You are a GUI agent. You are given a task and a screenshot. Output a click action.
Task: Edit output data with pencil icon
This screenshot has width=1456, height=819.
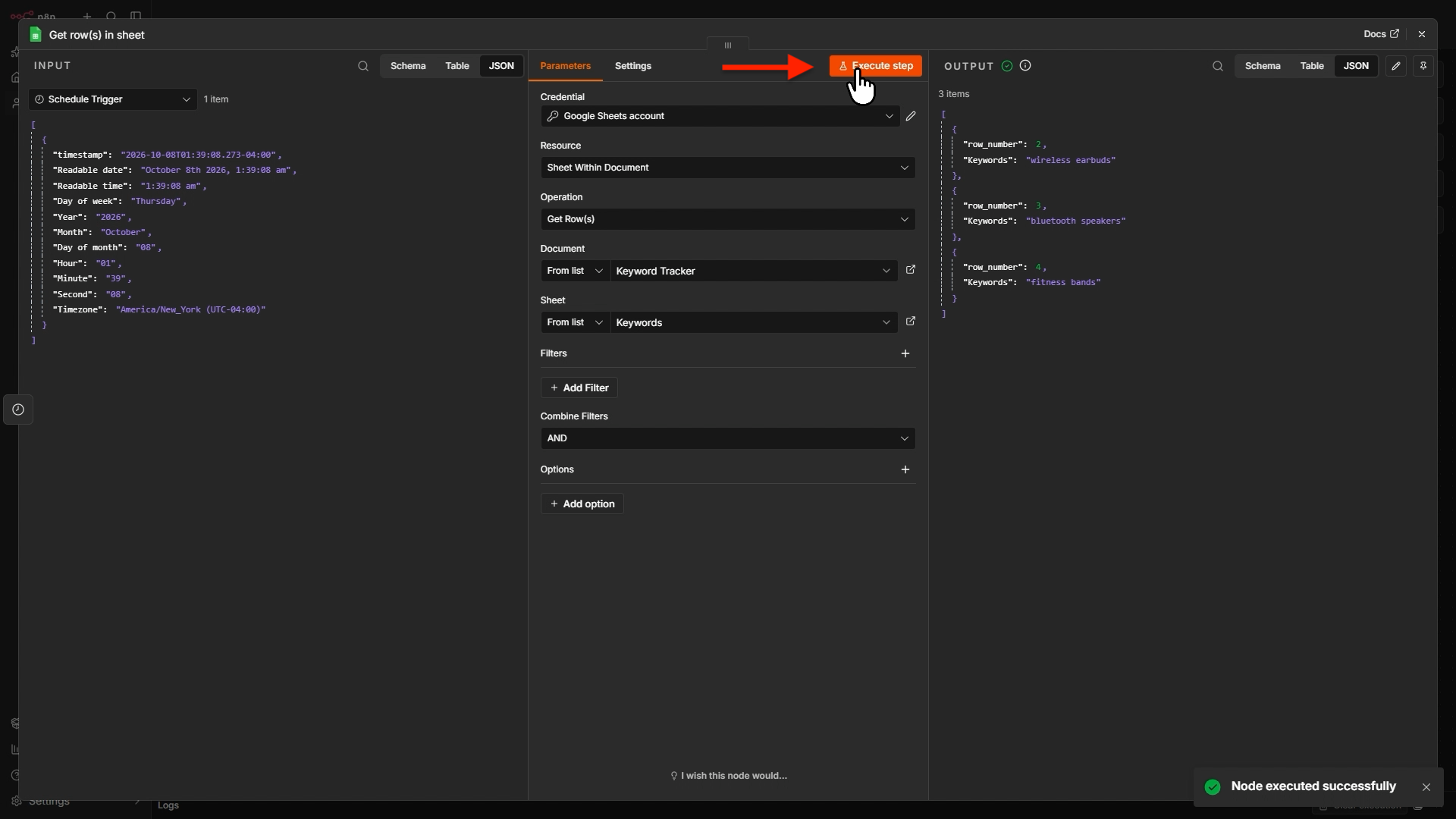coord(1396,66)
